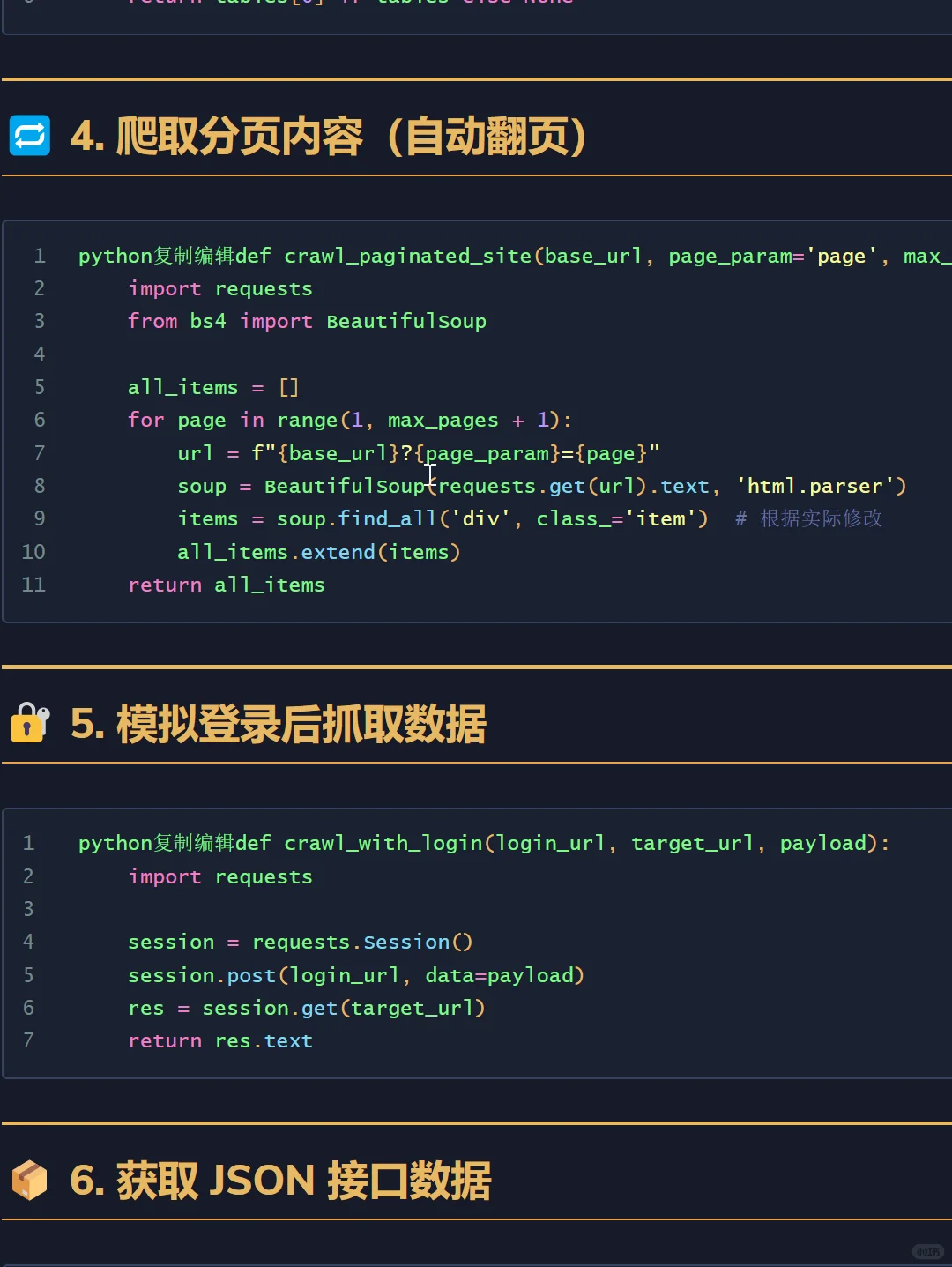The image size is (952, 1267).
Task: Click the package box icon beside heading 6
Action: [30, 1180]
